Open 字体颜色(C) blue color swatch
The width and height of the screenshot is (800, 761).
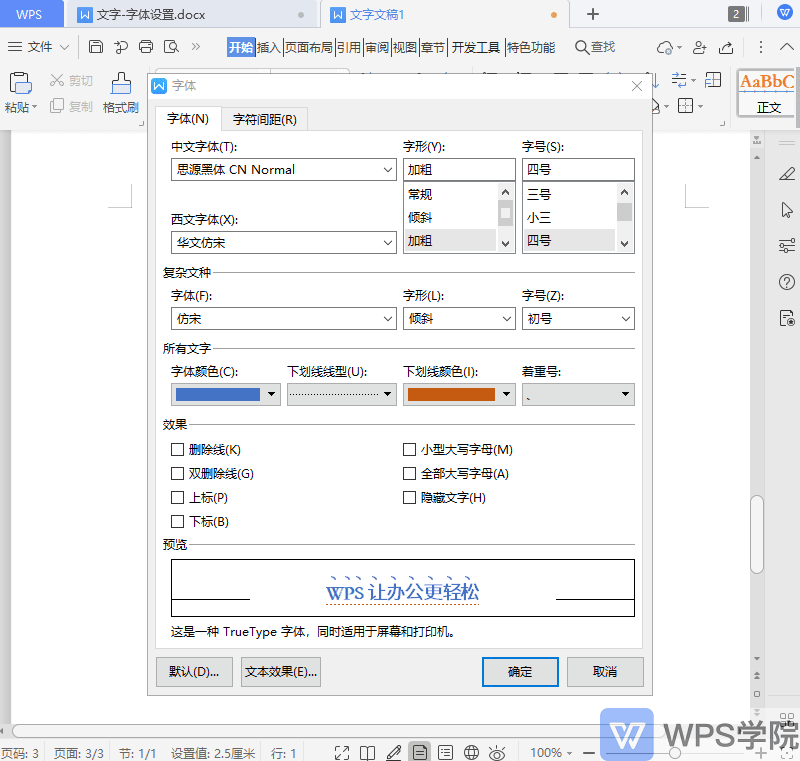[226, 394]
